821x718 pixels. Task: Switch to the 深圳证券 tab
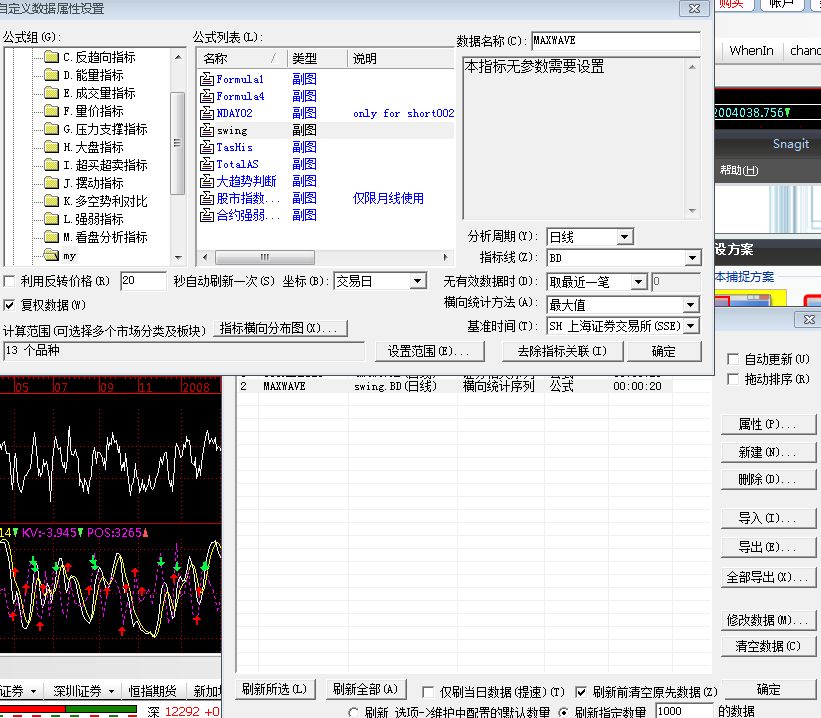coord(77,691)
